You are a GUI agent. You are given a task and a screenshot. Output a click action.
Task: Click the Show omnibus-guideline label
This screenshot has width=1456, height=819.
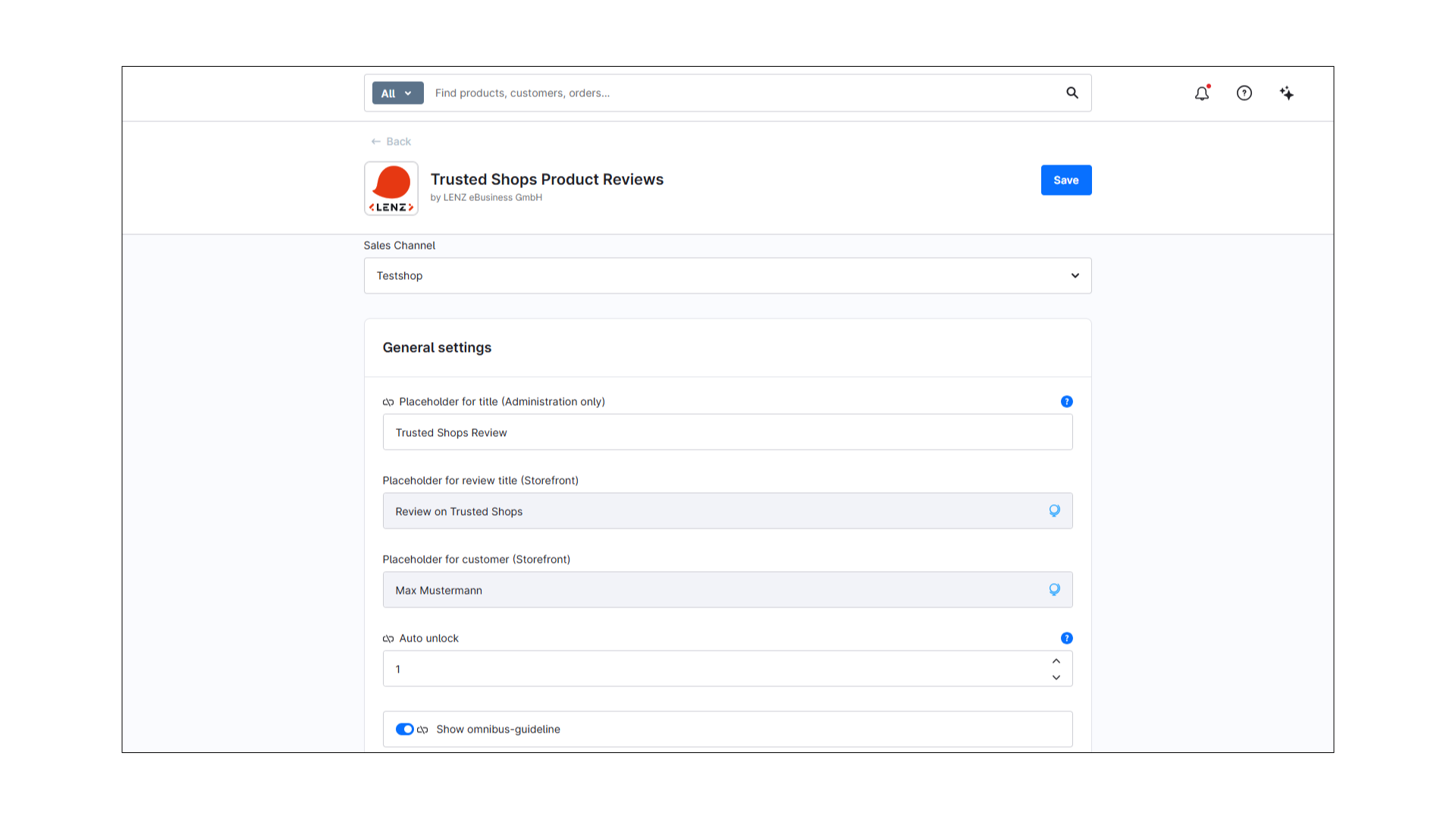point(498,730)
